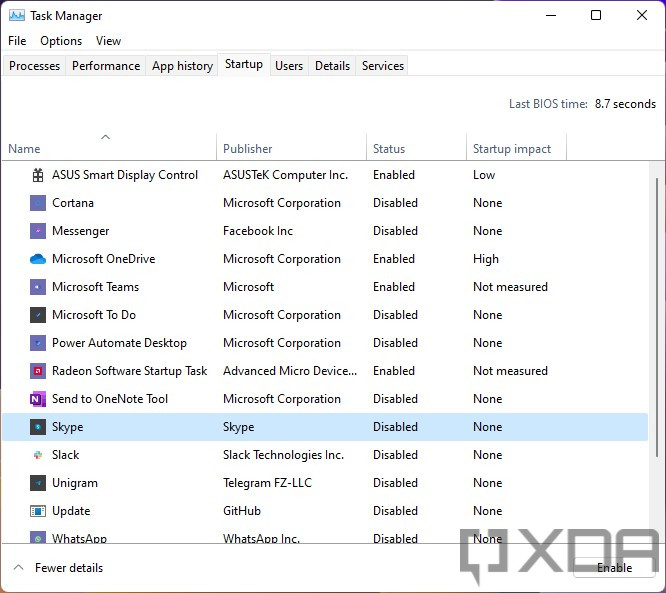Click the vertical scrollbar of the startup list

pos(657,319)
